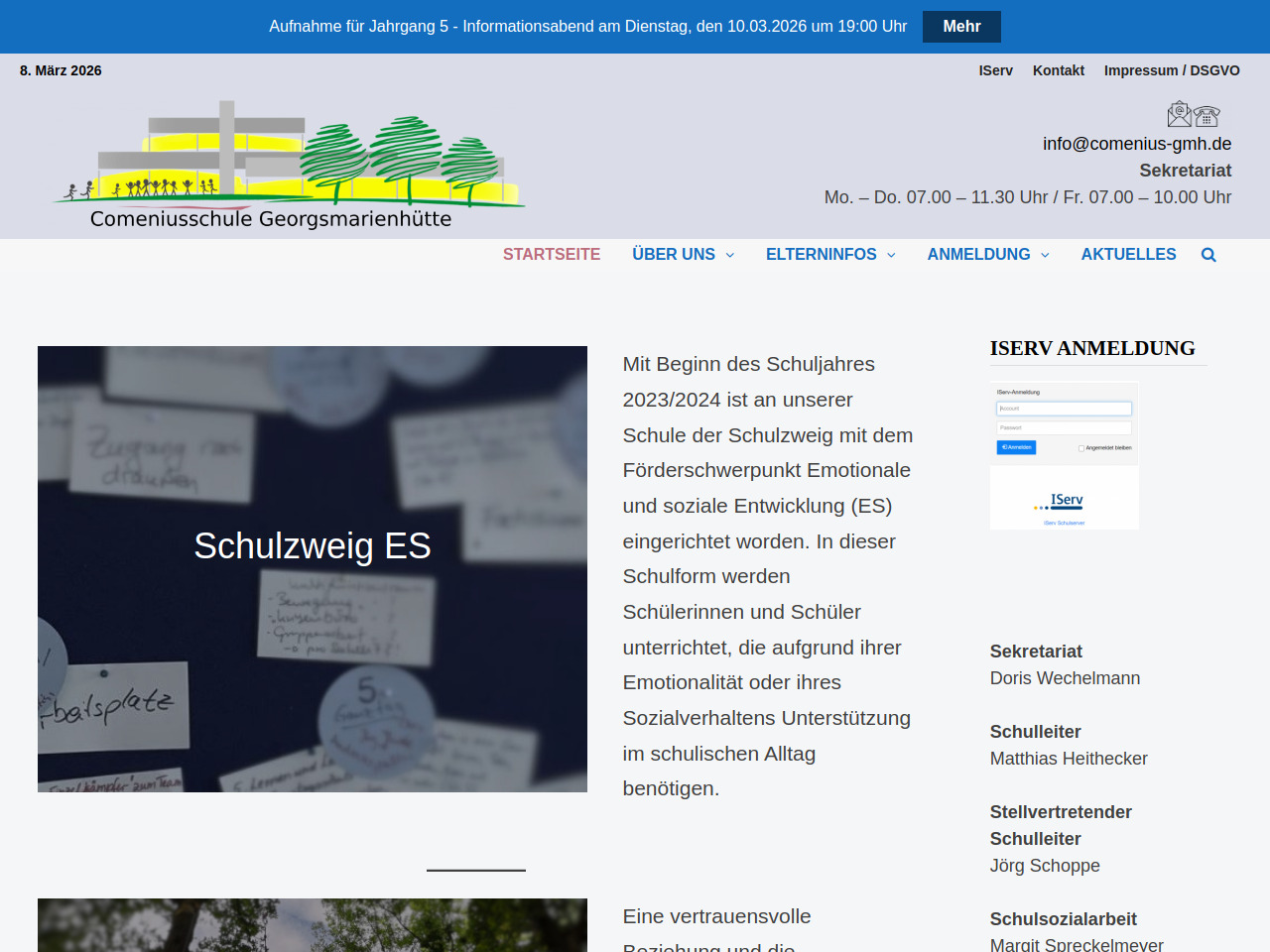Expand the Elterninfos submenu chevron
This screenshot has width=1270, height=952.
(x=891, y=255)
